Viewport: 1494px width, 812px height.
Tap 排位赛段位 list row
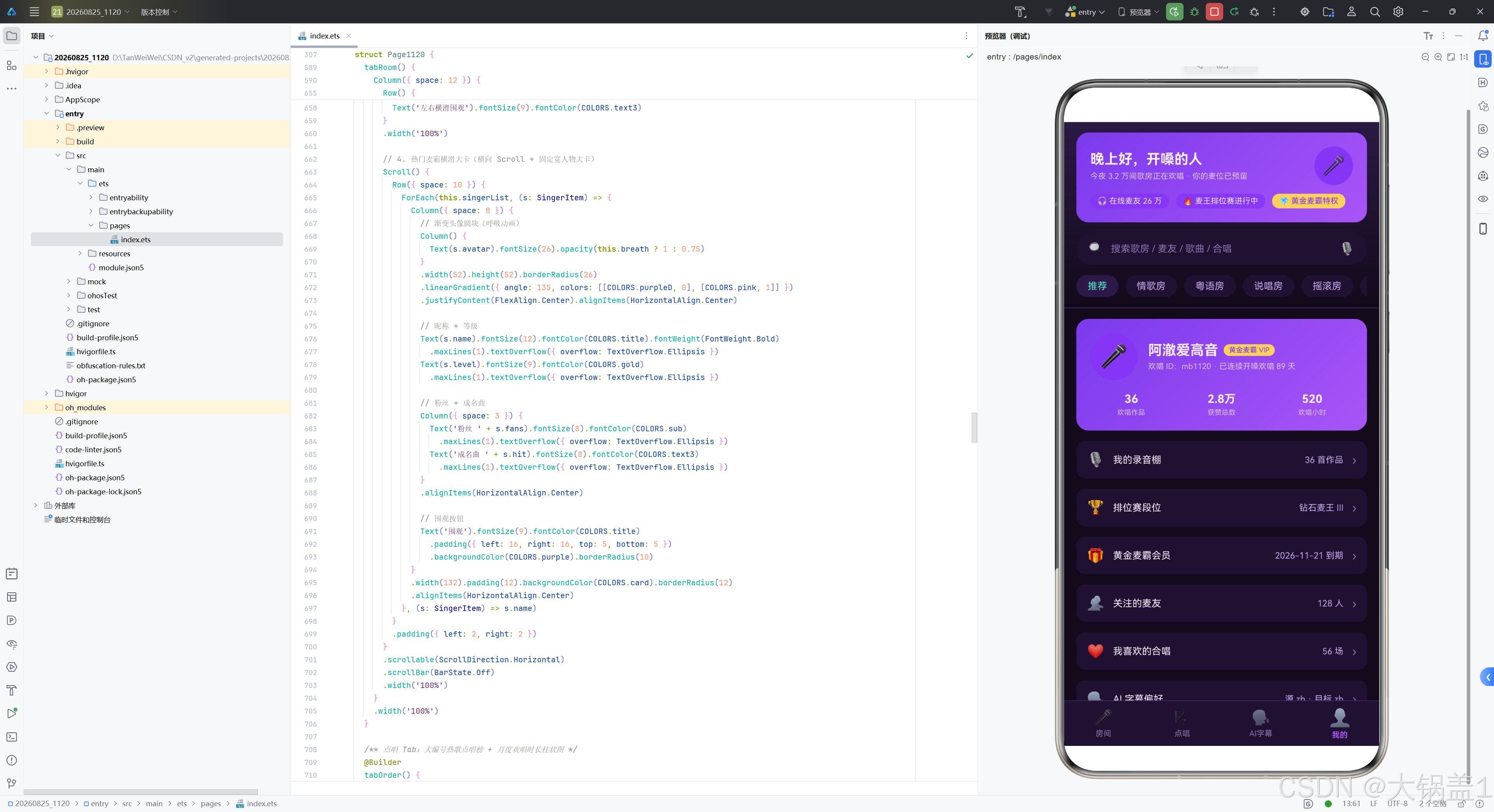point(1221,508)
